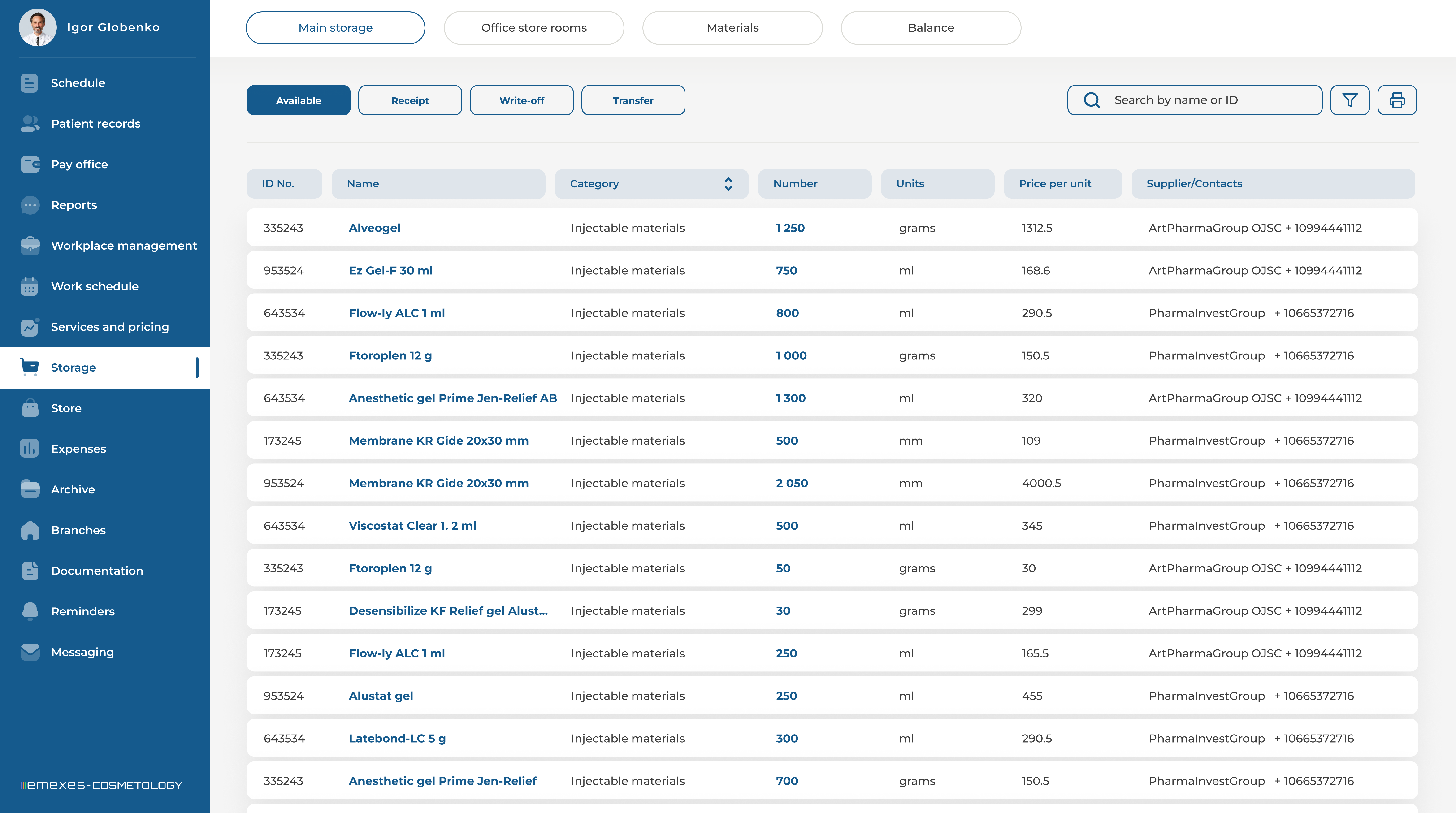1456x813 pixels.
Task: Open the Alveogel item link
Action: pyautogui.click(x=374, y=228)
